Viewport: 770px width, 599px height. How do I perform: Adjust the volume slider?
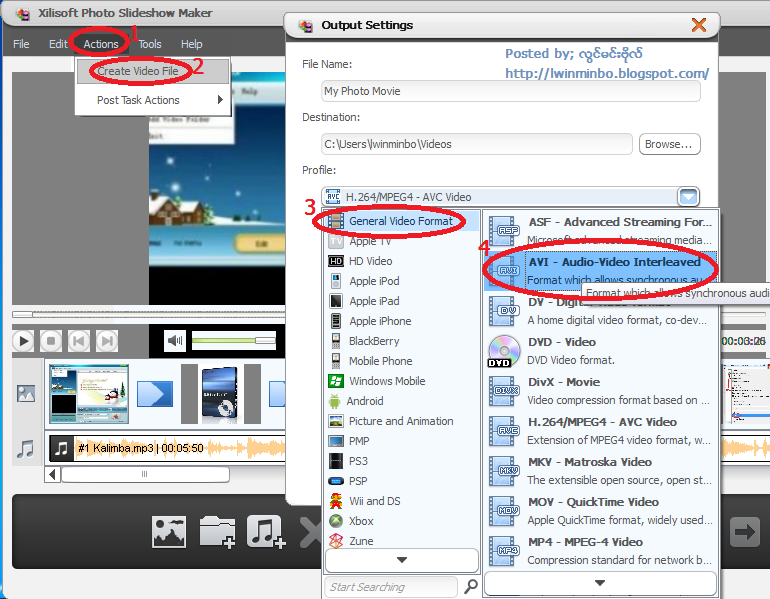pyautogui.click(x=234, y=341)
